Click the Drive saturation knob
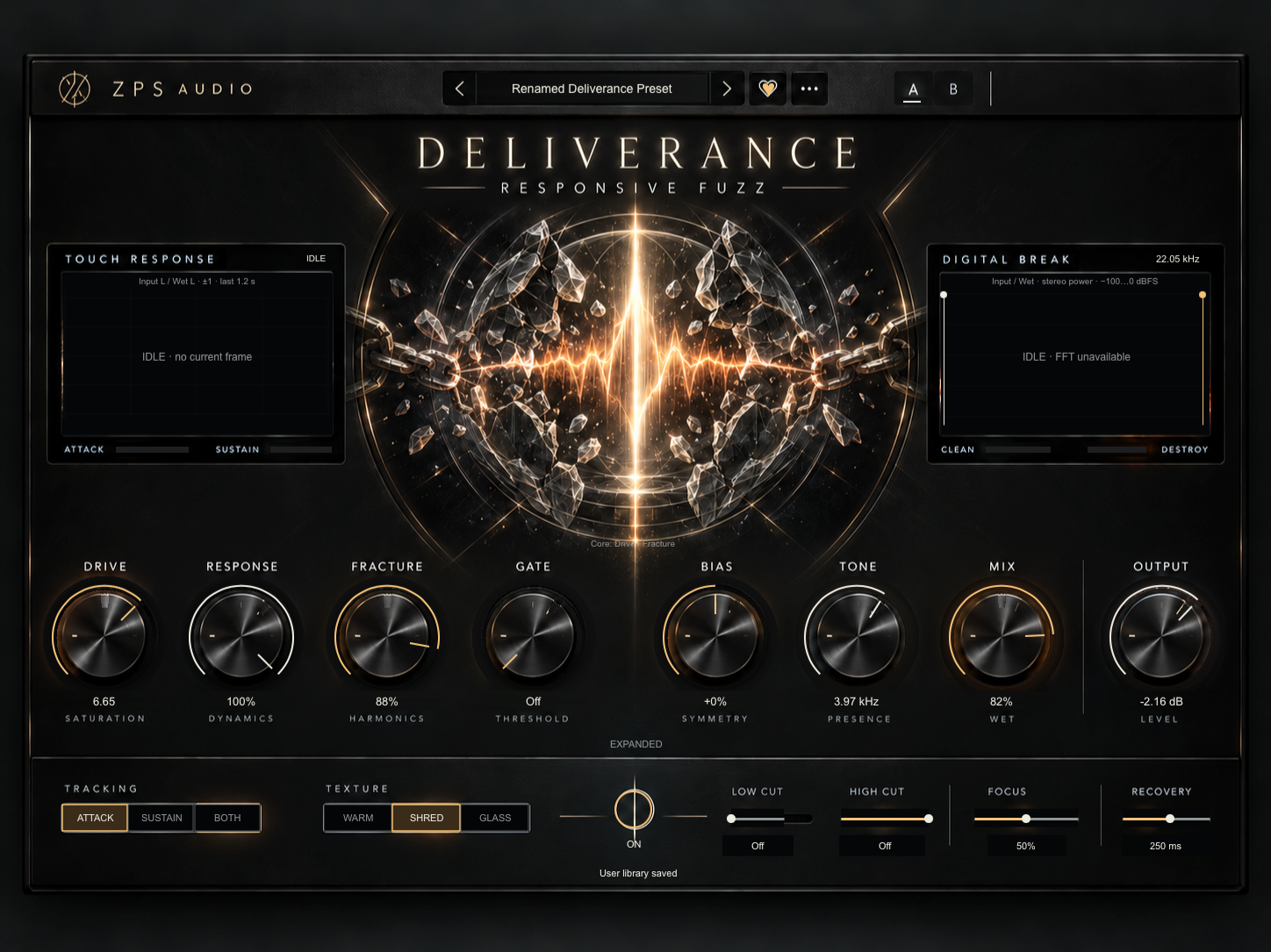Screen dimensions: 1271x952 (x=104, y=635)
